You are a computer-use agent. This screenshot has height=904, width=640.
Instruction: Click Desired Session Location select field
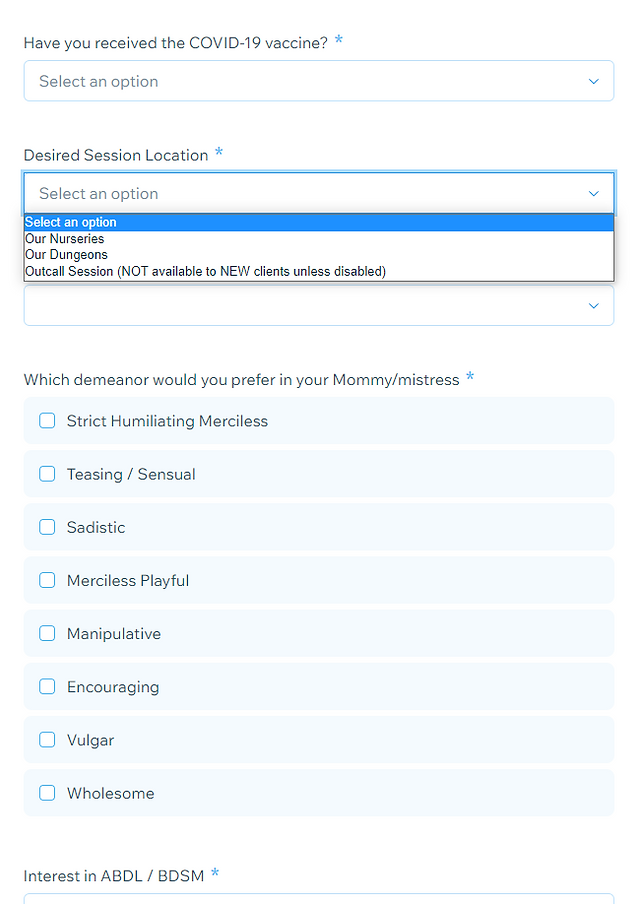click(x=319, y=194)
